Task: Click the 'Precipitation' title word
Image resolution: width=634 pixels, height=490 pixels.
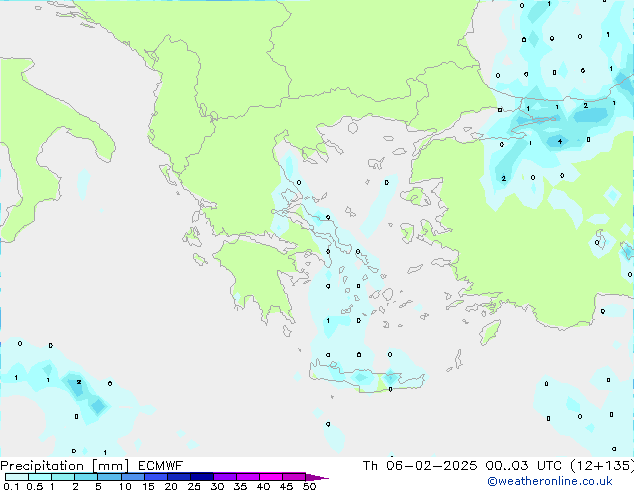Action: (x=42, y=466)
